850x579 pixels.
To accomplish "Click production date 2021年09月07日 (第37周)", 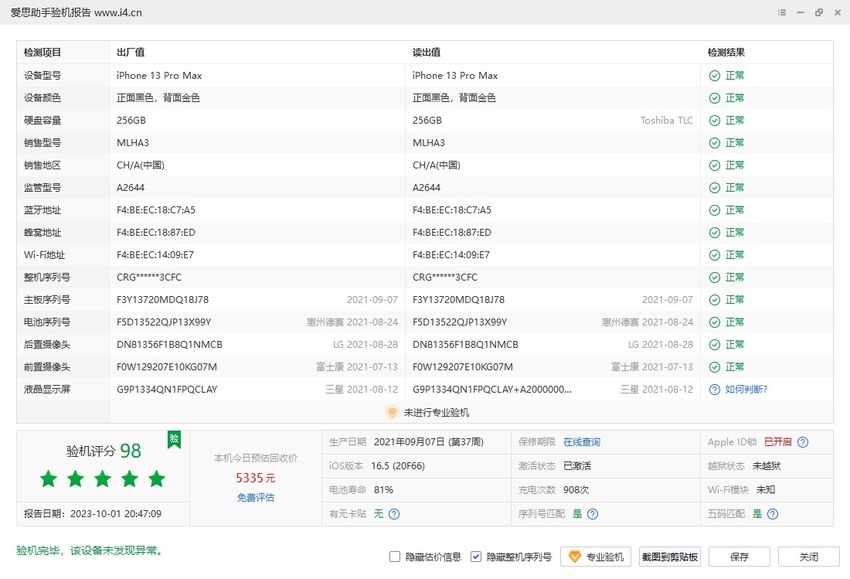I will pyautogui.click(x=429, y=442).
